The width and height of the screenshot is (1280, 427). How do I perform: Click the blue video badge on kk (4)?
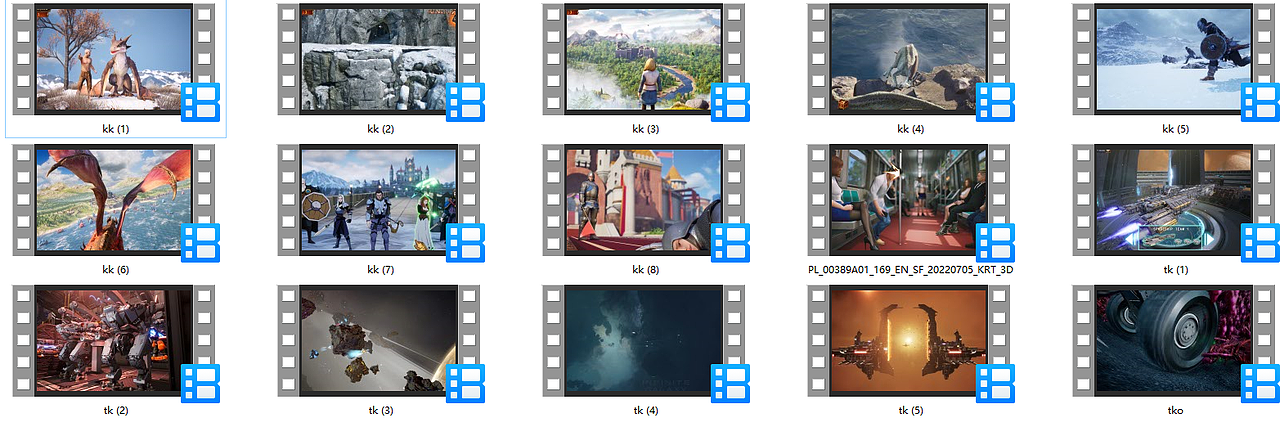995,102
